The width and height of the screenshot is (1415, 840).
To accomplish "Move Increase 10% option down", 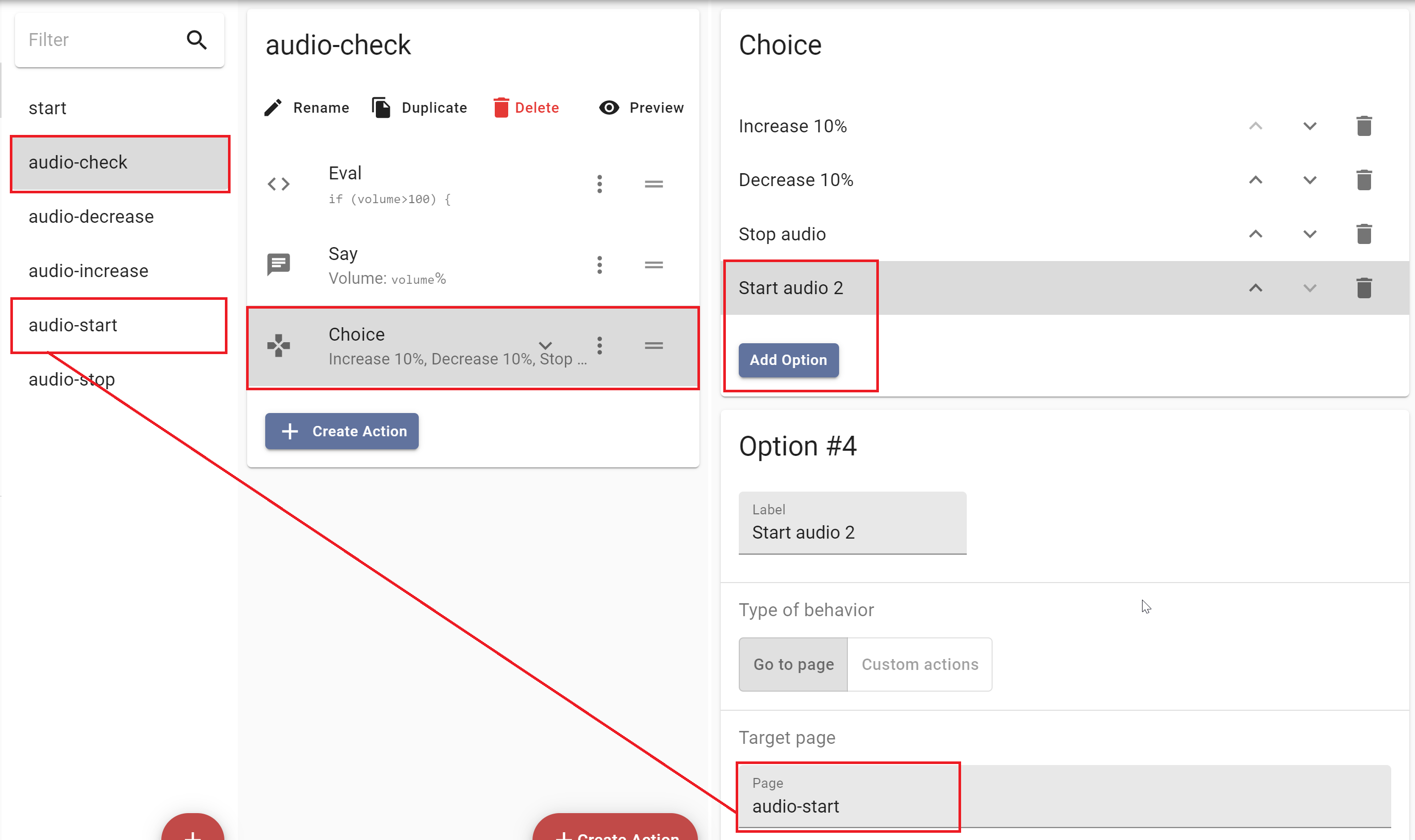I will coord(1310,126).
